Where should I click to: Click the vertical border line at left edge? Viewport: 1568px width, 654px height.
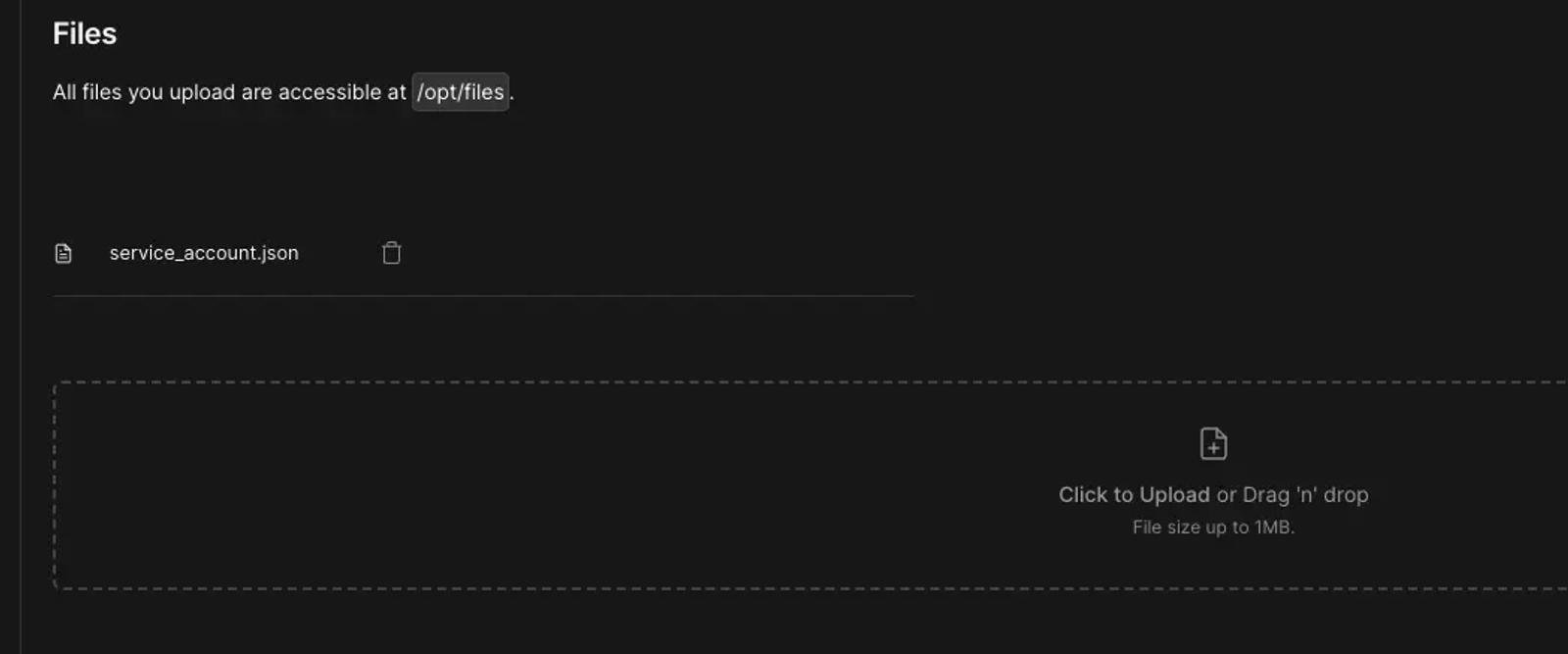tap(21, 327)
